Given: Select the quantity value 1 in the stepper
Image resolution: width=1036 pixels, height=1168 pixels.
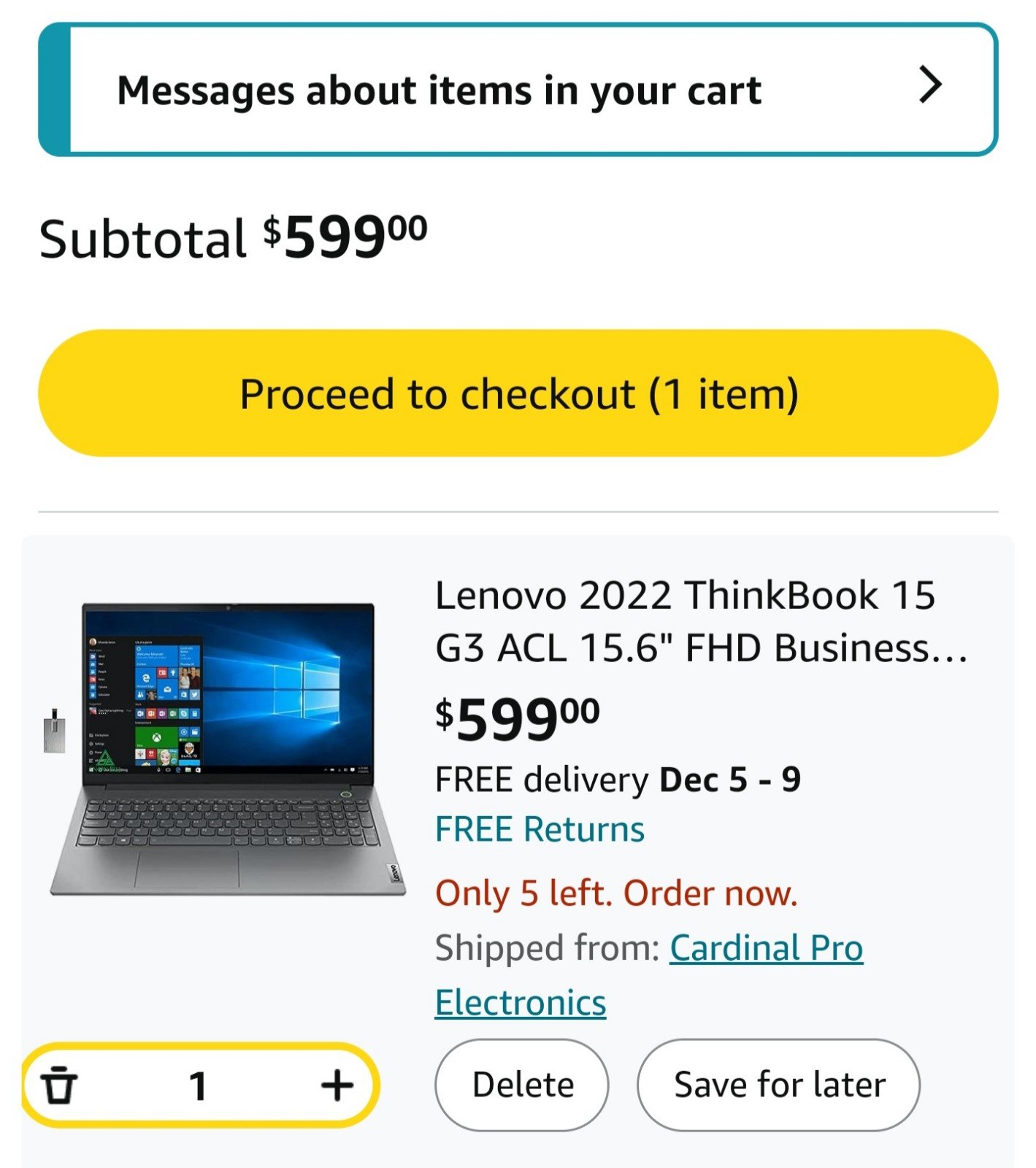Looking at the screenshot, I should (198, 1086).
